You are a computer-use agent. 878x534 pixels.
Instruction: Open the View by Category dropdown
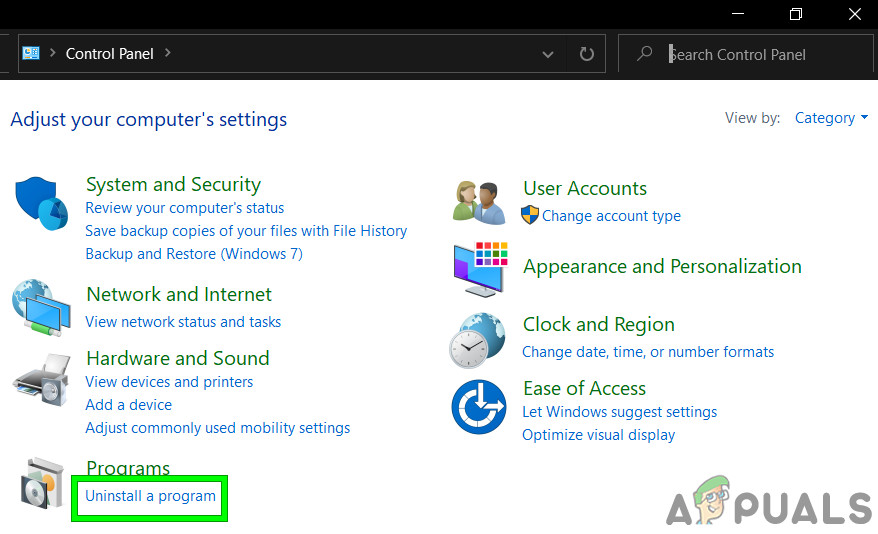point(832,118)
